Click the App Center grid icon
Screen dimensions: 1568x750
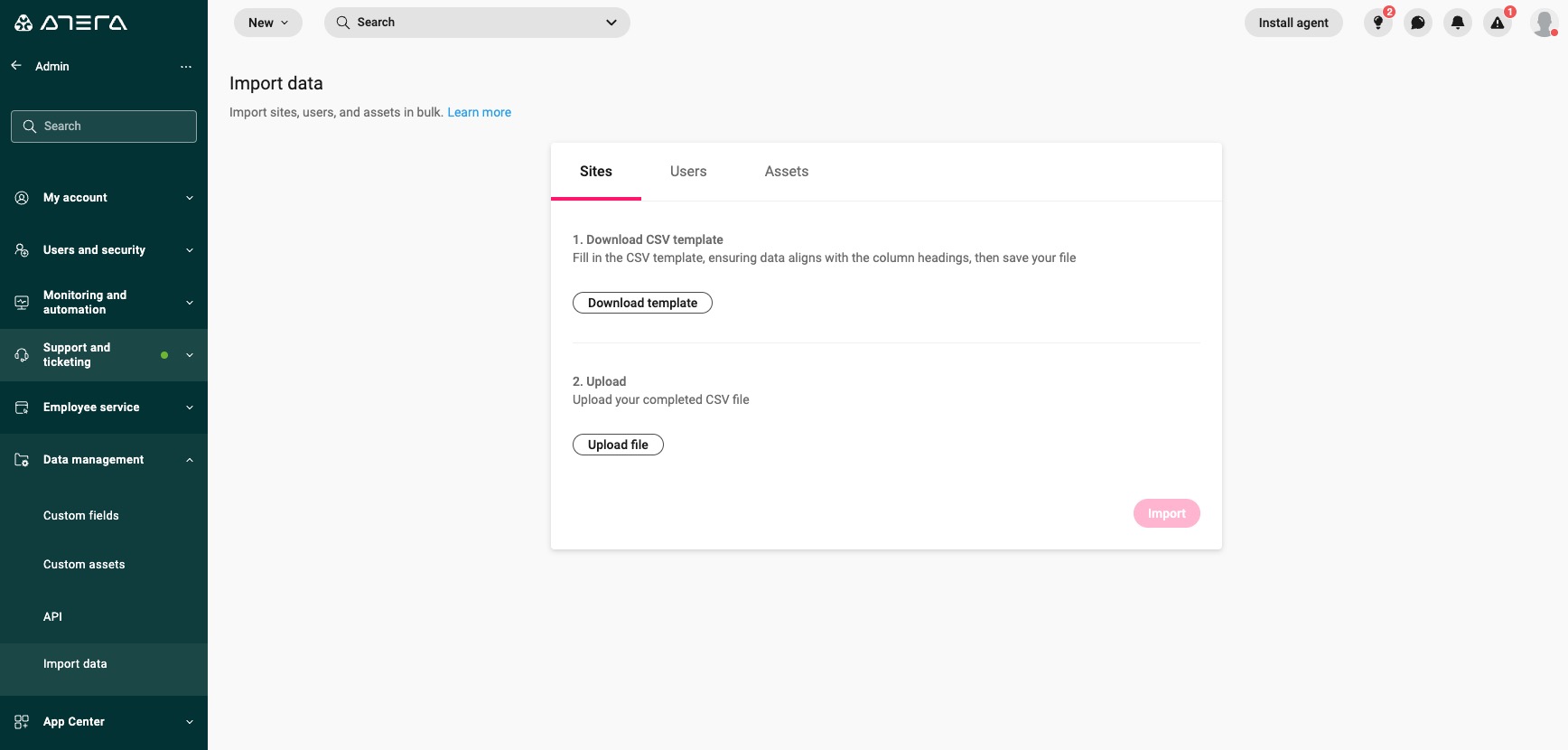click(x=22, y=722)
